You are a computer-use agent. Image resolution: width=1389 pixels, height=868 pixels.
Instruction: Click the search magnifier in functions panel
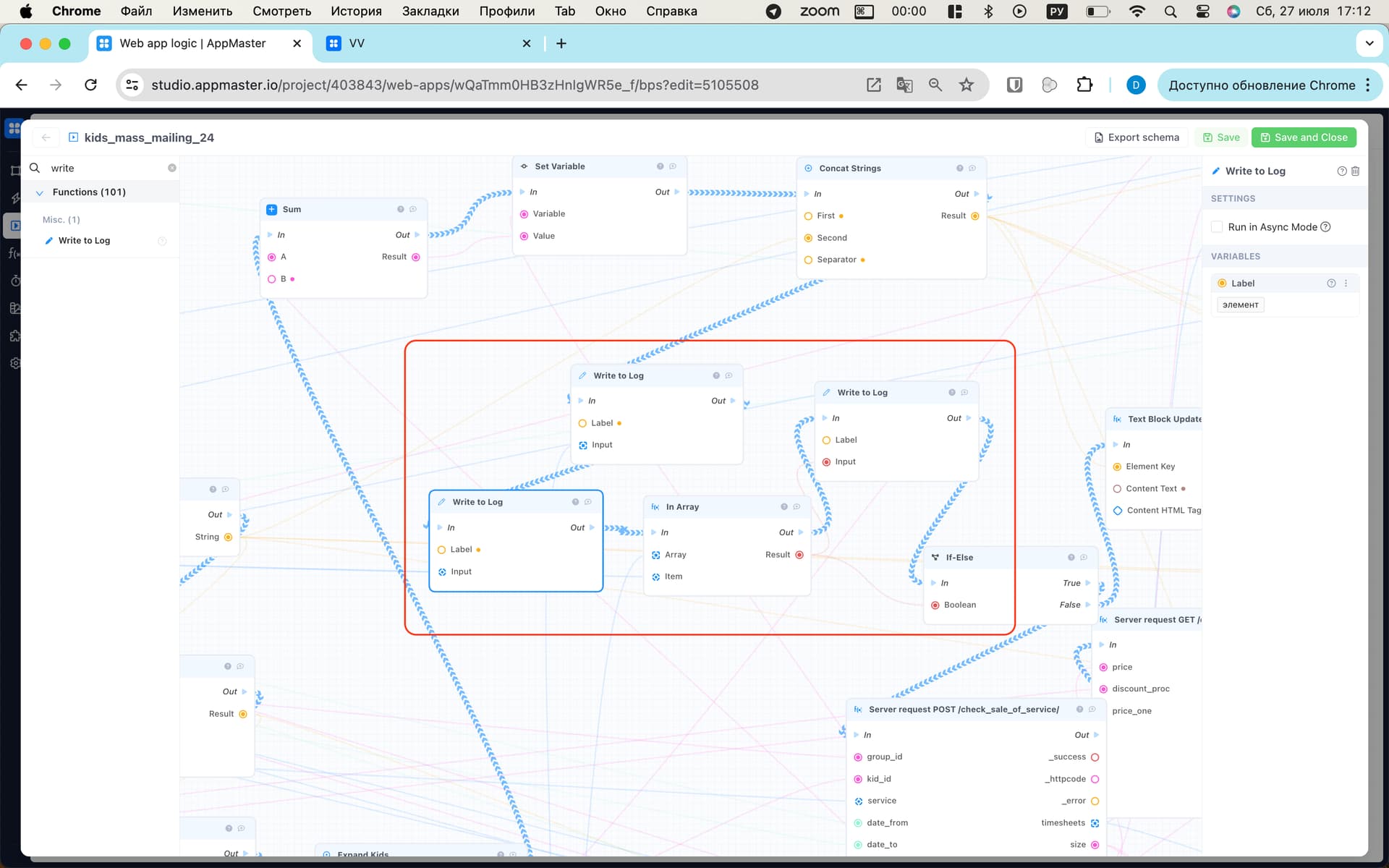(x=35, y=168)
